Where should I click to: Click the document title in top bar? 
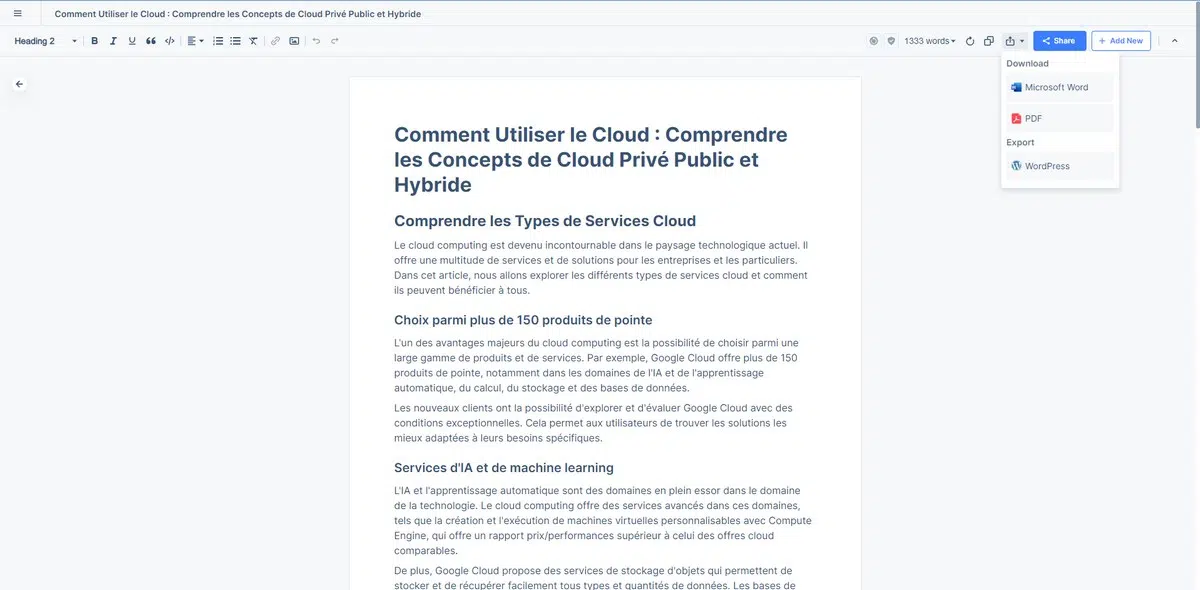pos(237,14)
